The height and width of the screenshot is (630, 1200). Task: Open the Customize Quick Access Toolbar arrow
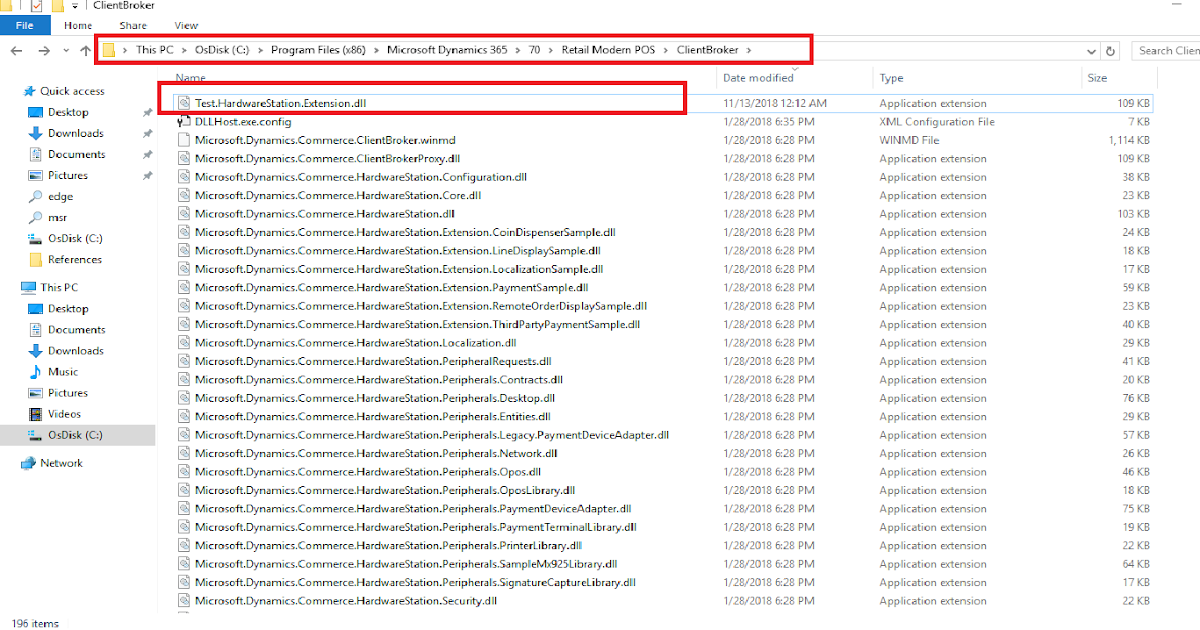76,6
